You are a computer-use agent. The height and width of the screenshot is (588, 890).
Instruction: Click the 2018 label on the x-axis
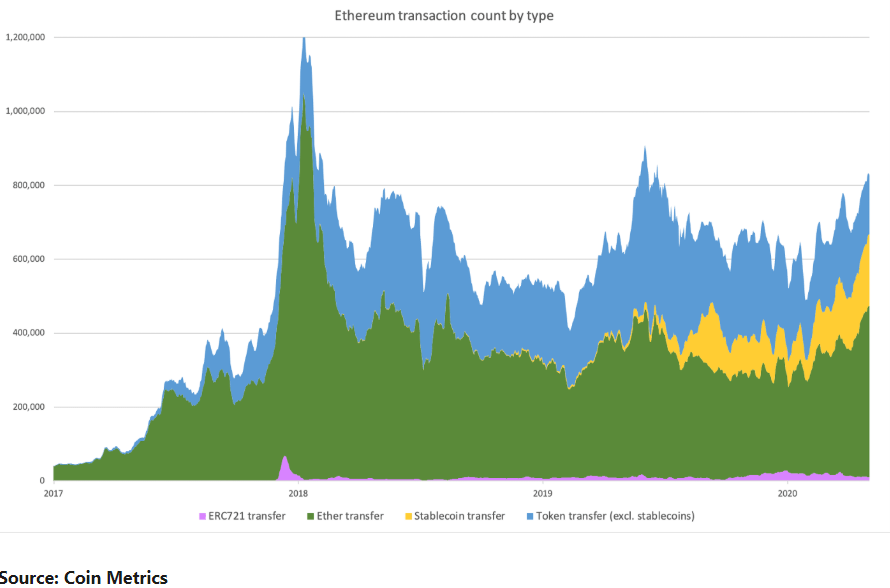tap(297, 493)
